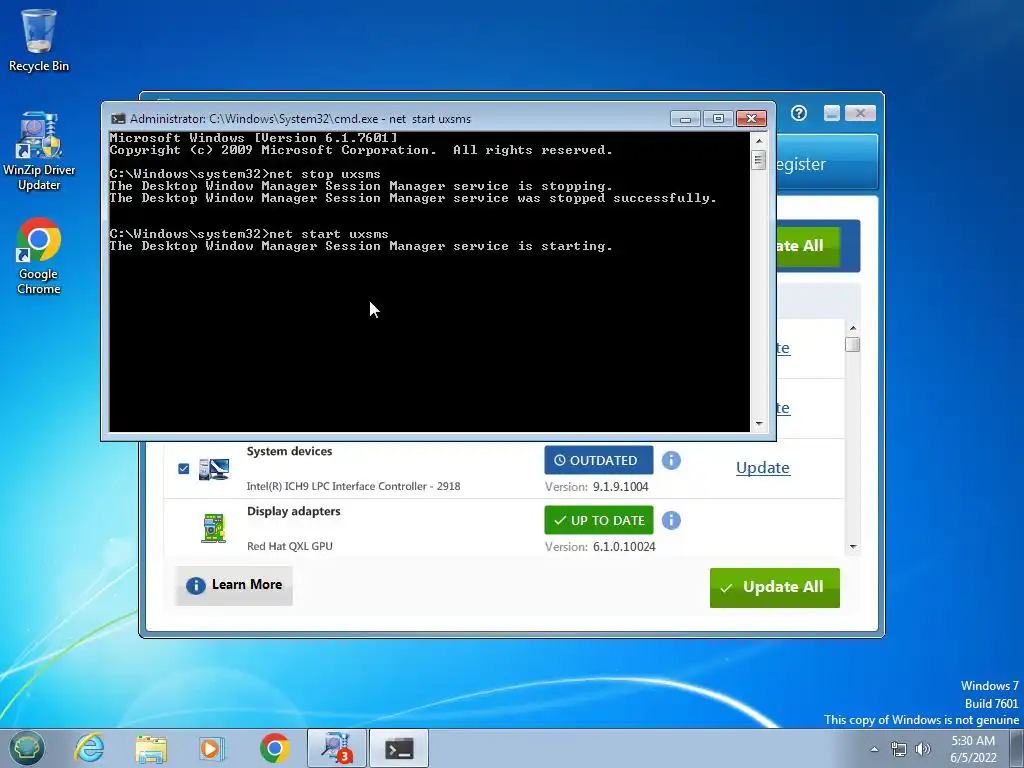Click the driver list scroll-down arrow

852,547
